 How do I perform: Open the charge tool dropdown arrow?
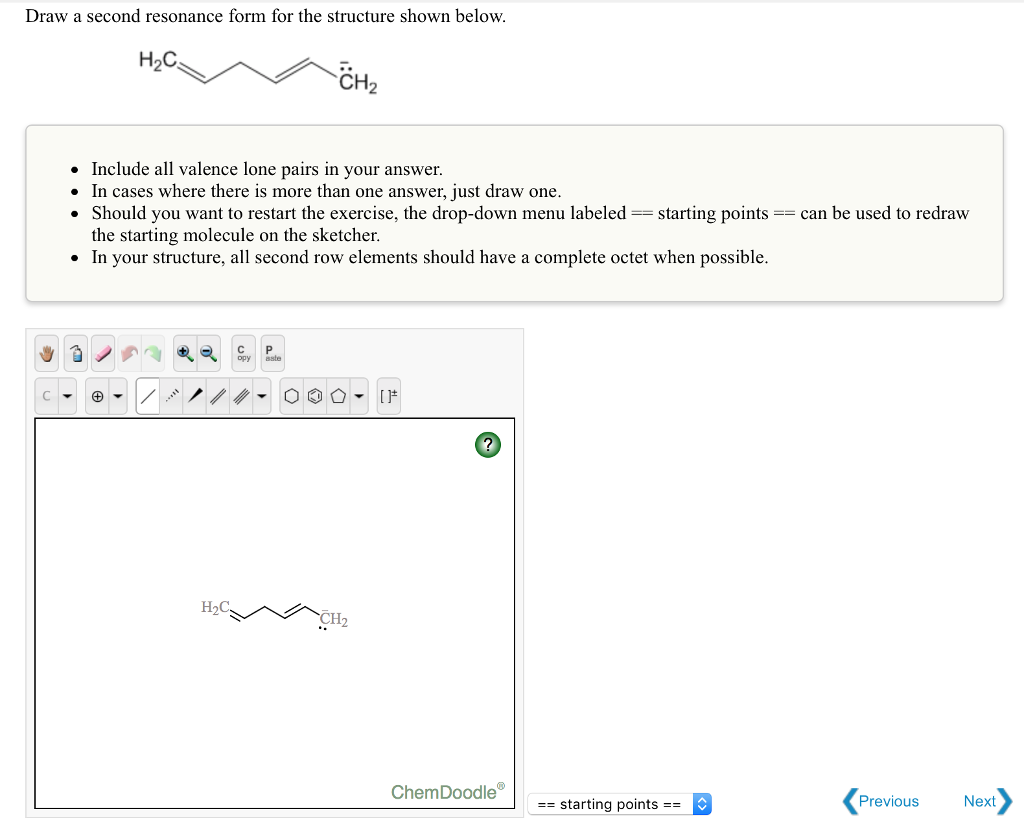pyautogui.click(x=118, y=396)
